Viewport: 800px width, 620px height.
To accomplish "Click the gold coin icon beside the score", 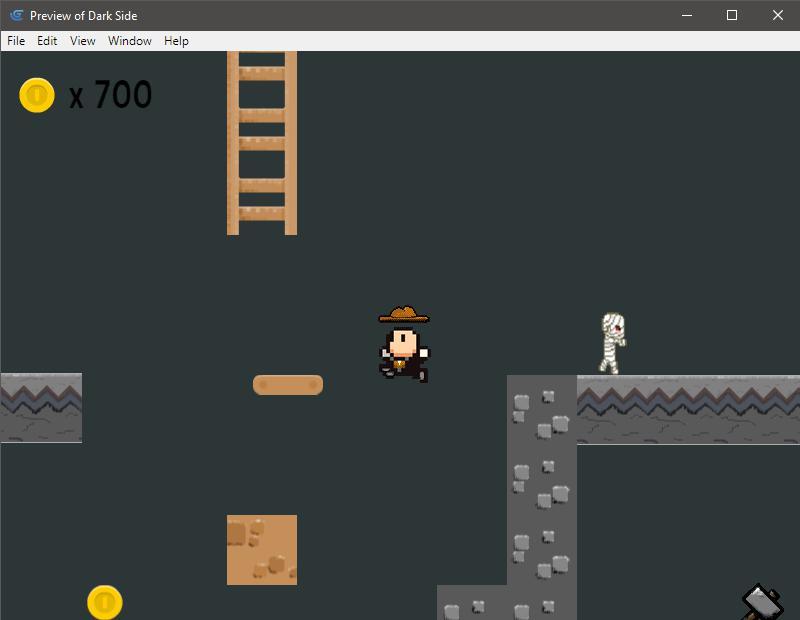I will (37, 95).
